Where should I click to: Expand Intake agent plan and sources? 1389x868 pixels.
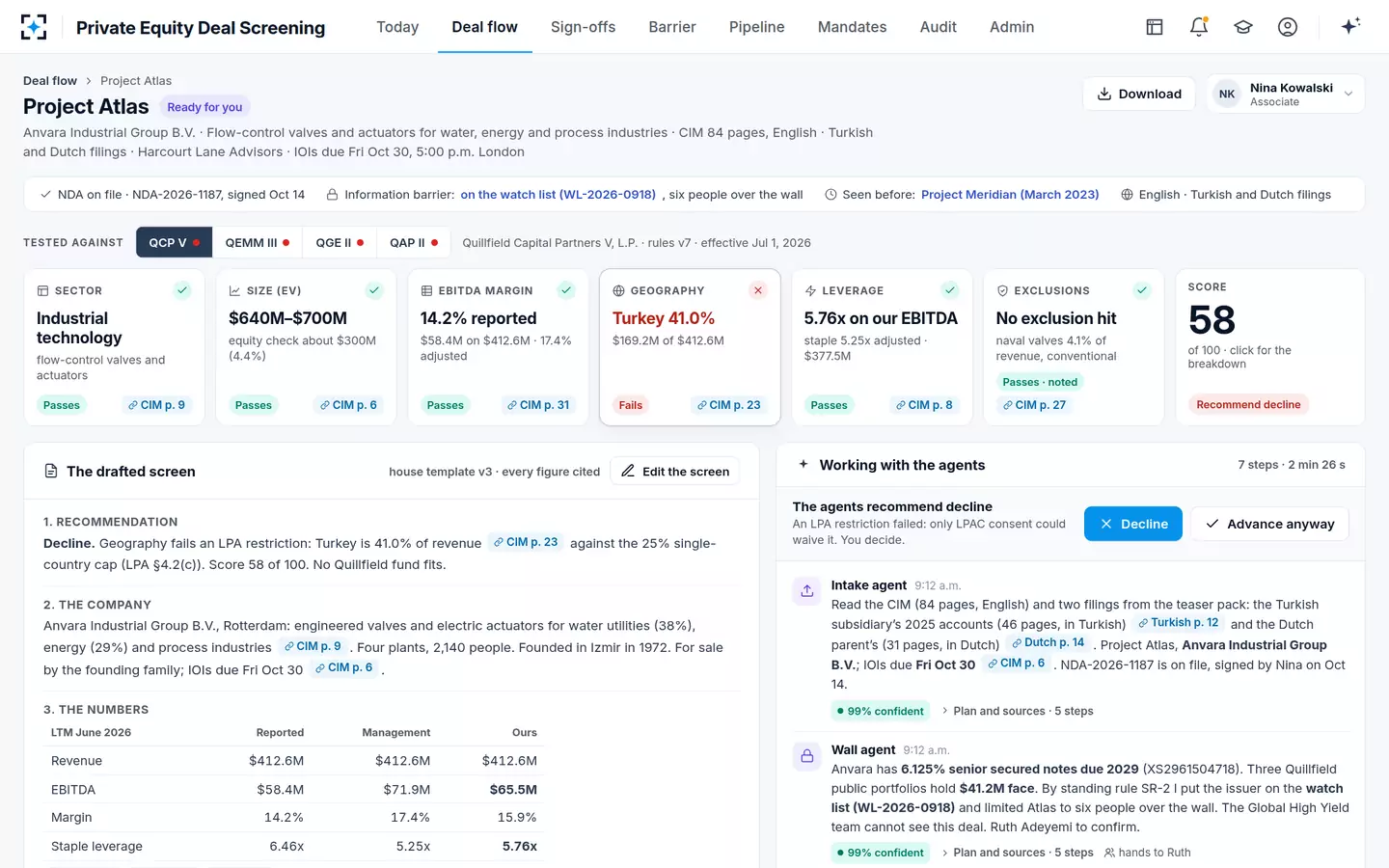pyautogui.click(x=1017, y=711)
